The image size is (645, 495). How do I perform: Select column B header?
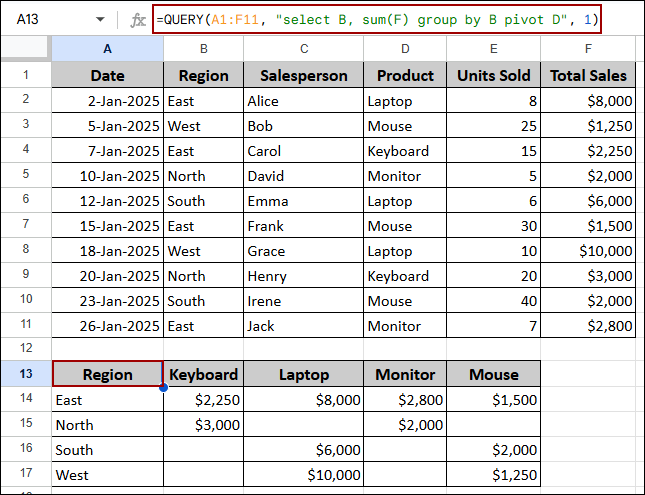(x=204, y=49)
